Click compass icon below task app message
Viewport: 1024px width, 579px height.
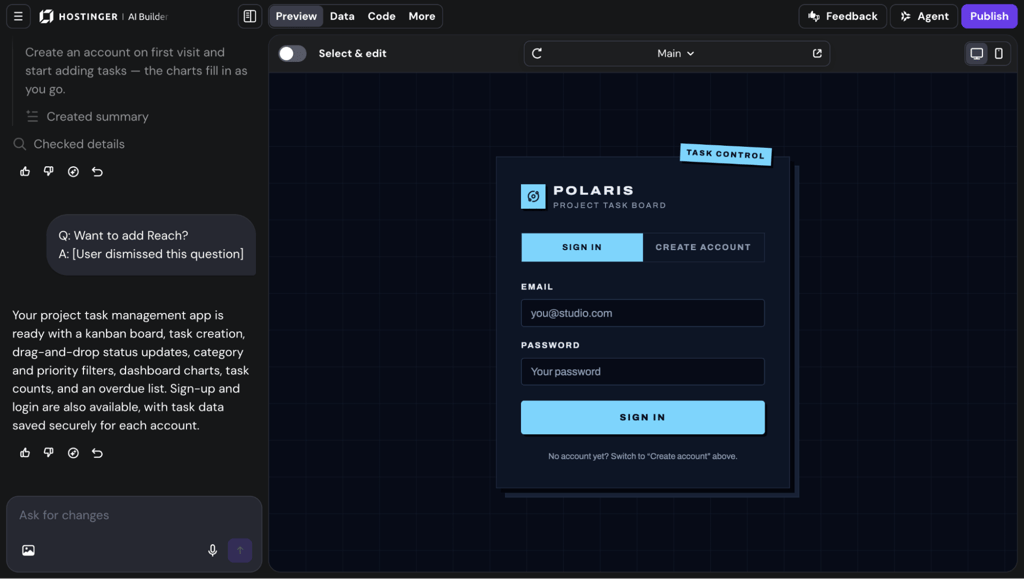pos(73,453)
